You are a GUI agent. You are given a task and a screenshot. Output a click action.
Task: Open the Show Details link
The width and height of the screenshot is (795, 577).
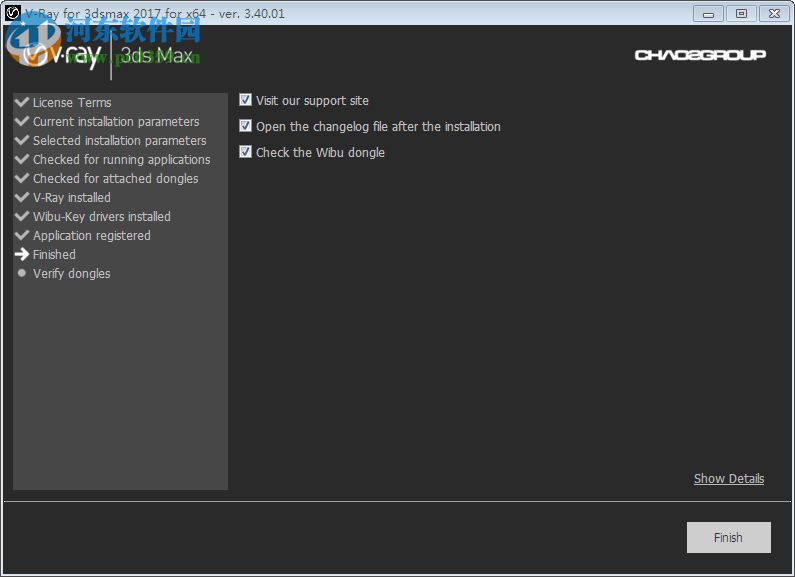pos(729,479)
